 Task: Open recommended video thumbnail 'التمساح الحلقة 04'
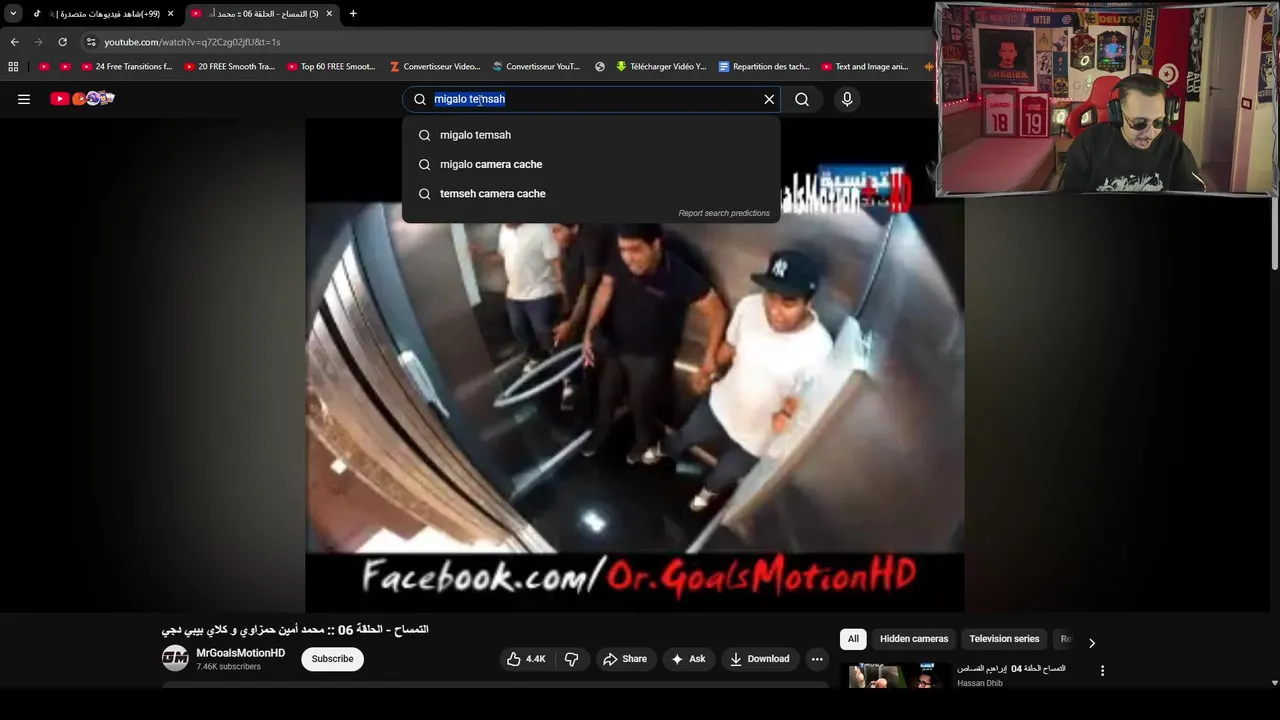(x=895, y=675)
